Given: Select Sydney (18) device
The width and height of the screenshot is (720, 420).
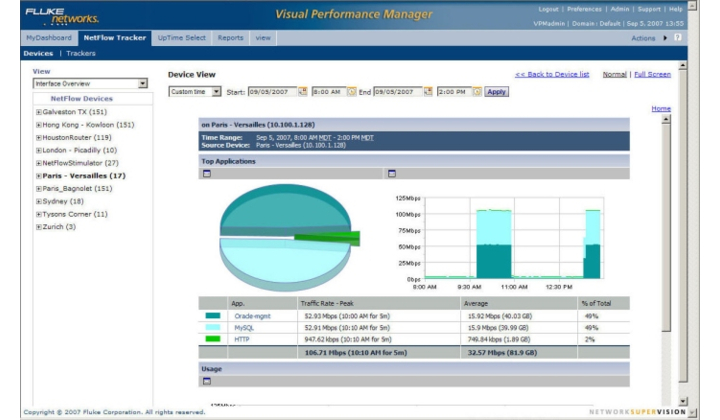Looking at the screenshot, I should pyautogui.click(x=63, y=202).
